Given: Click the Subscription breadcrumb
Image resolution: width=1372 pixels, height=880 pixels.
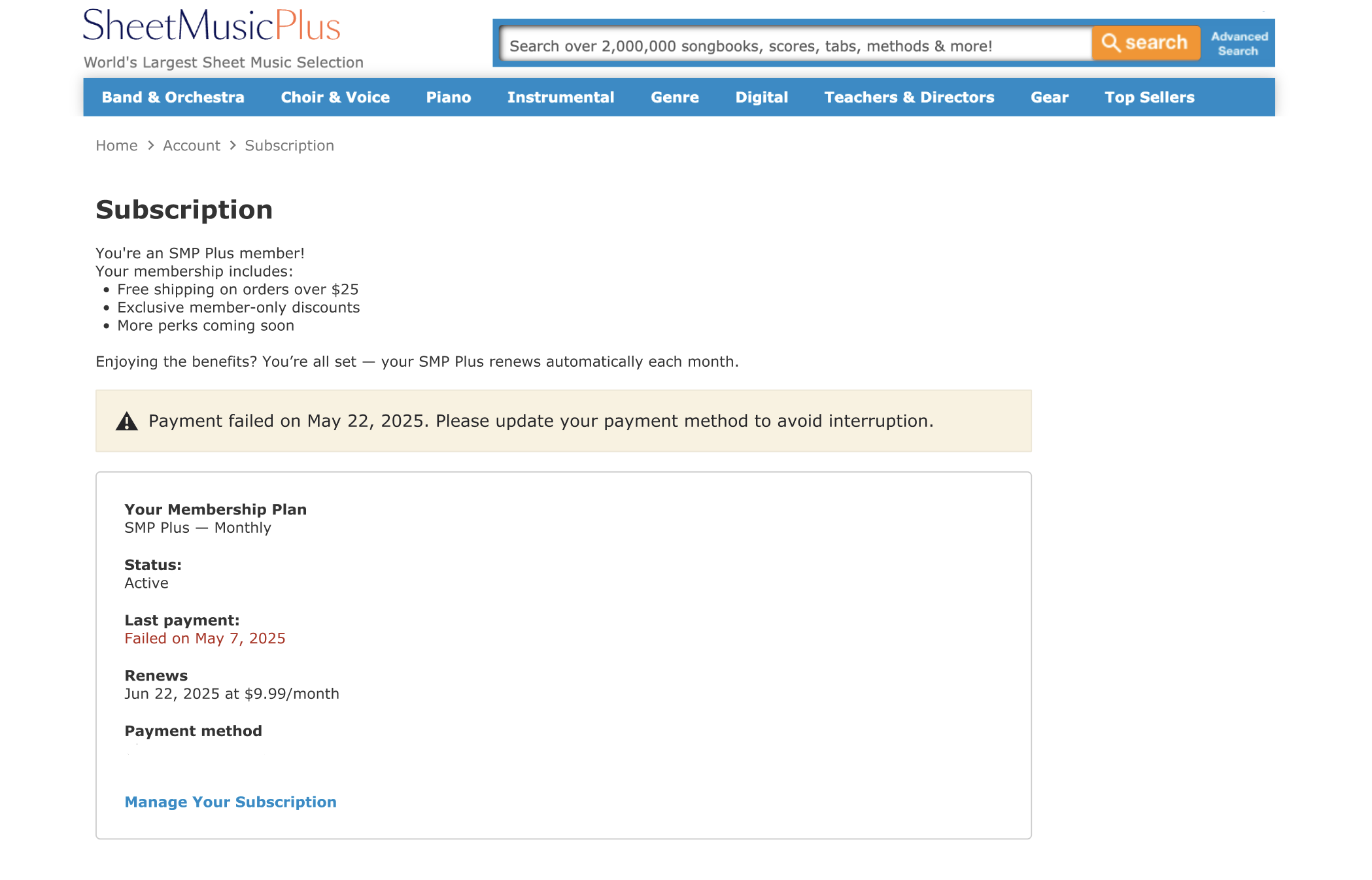Looking at the screenshot, I should [289, 146].
